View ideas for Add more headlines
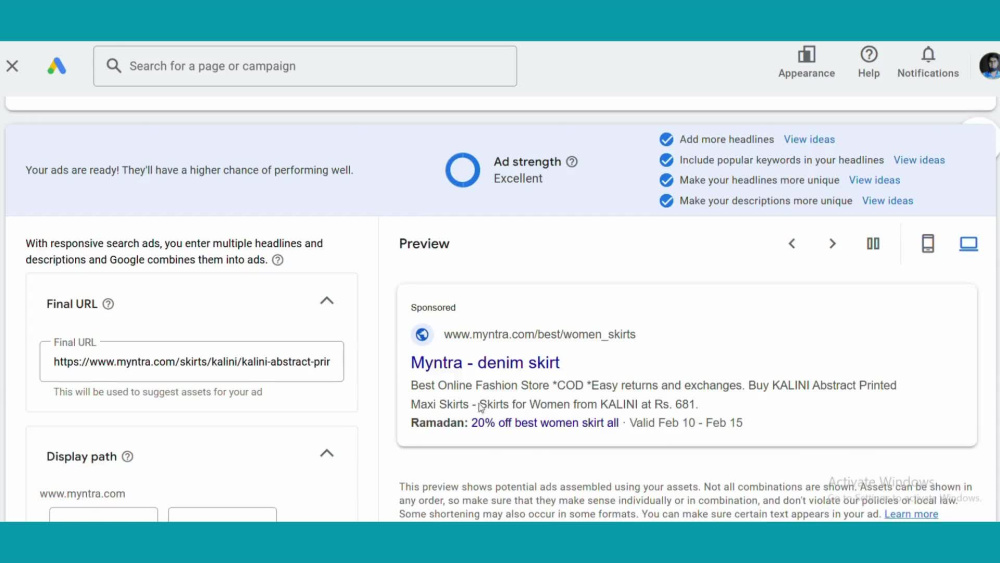This screenshot has width=1000, height=563. pos(809,140)
